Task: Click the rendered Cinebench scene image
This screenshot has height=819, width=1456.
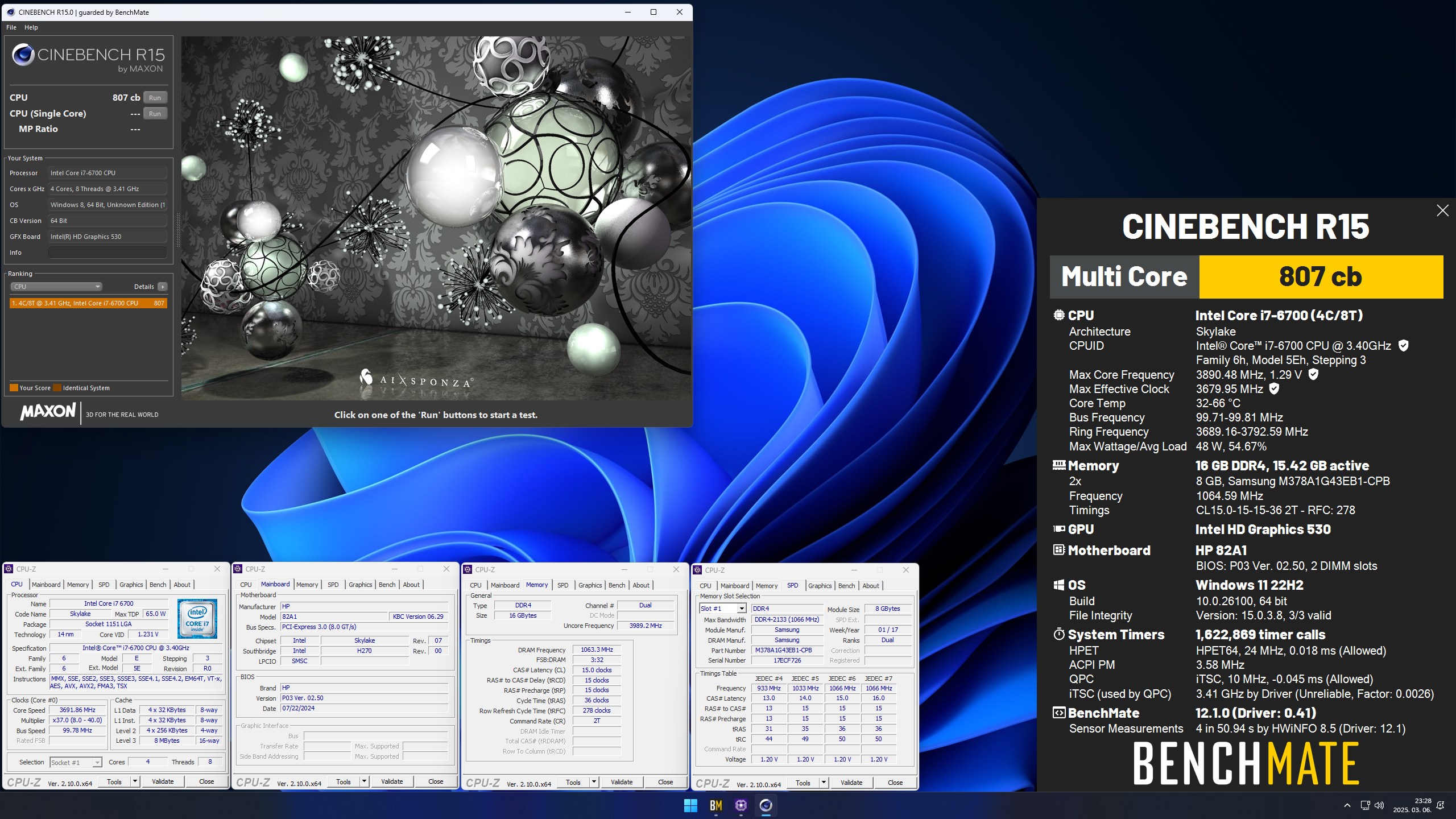Action: click(436, 218)
